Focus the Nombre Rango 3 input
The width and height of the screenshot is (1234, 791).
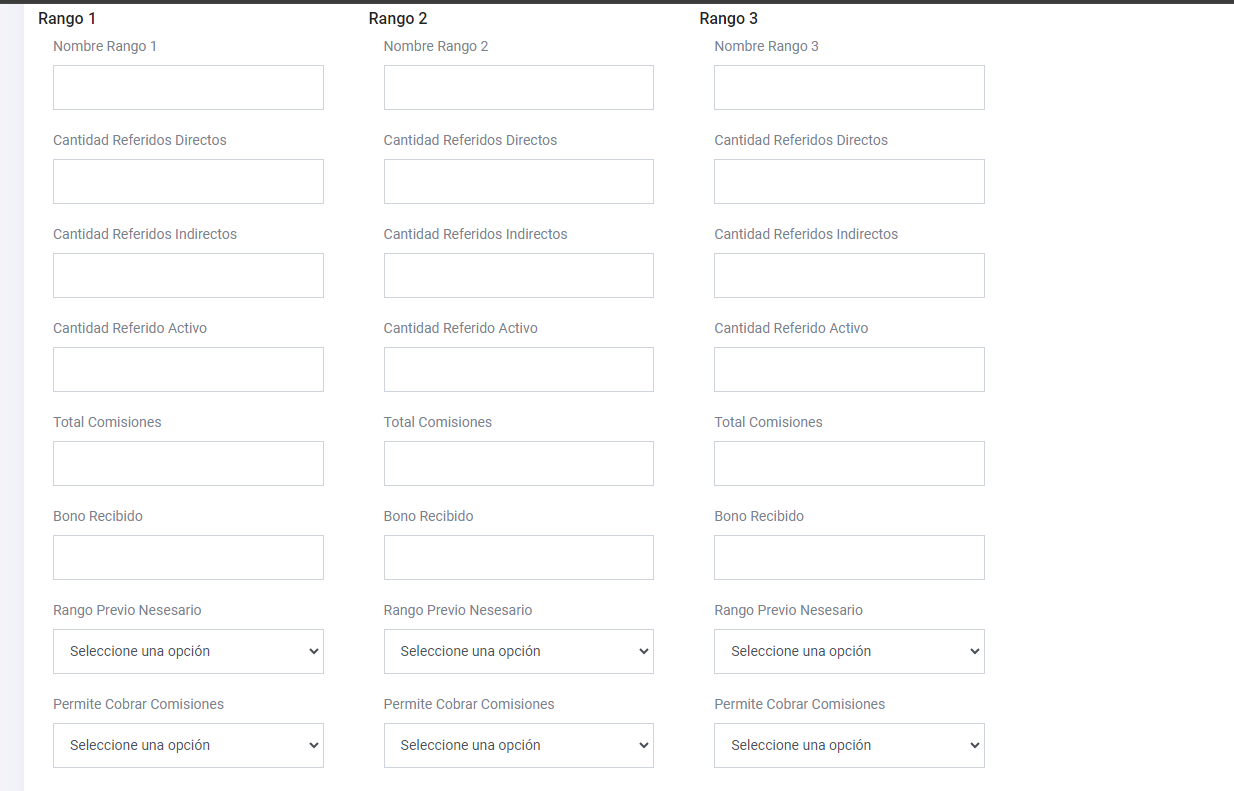849,88
